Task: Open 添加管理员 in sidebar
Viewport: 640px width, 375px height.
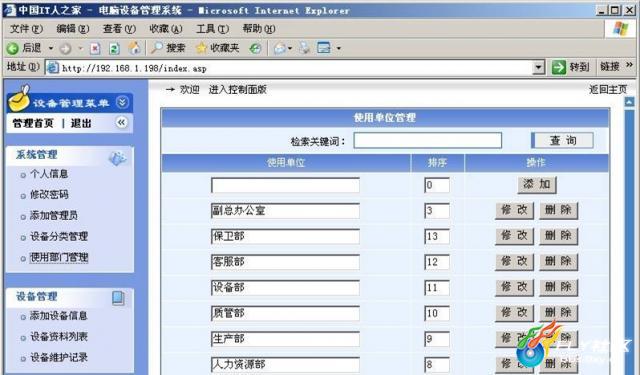Action: [53, 215]
